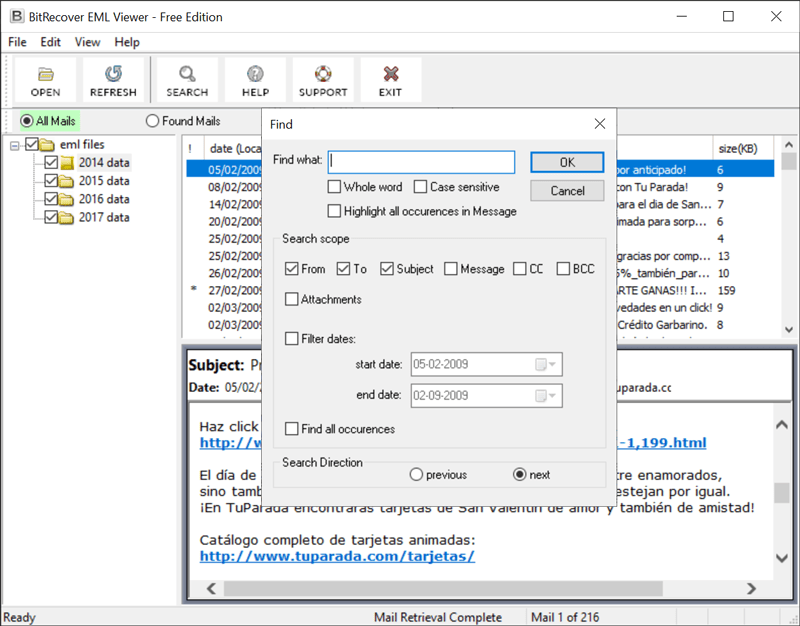The image size is (800, 626).
Task: Click Cancel in the Find dialog
Action: coord(567,191)
